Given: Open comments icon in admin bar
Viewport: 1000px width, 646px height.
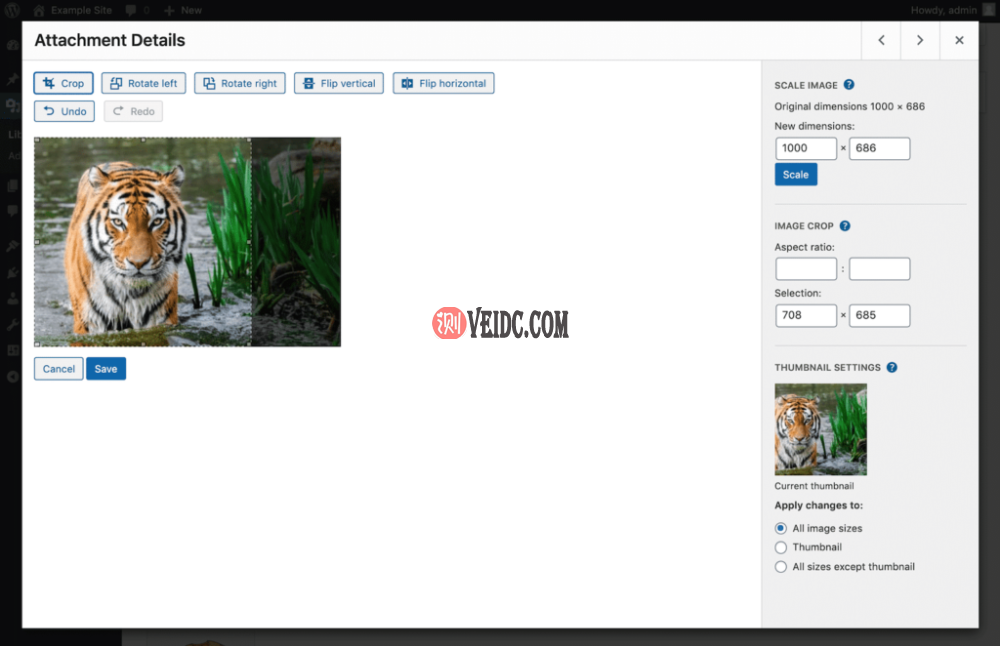Looking at the screenshot, I should point(137,10).
